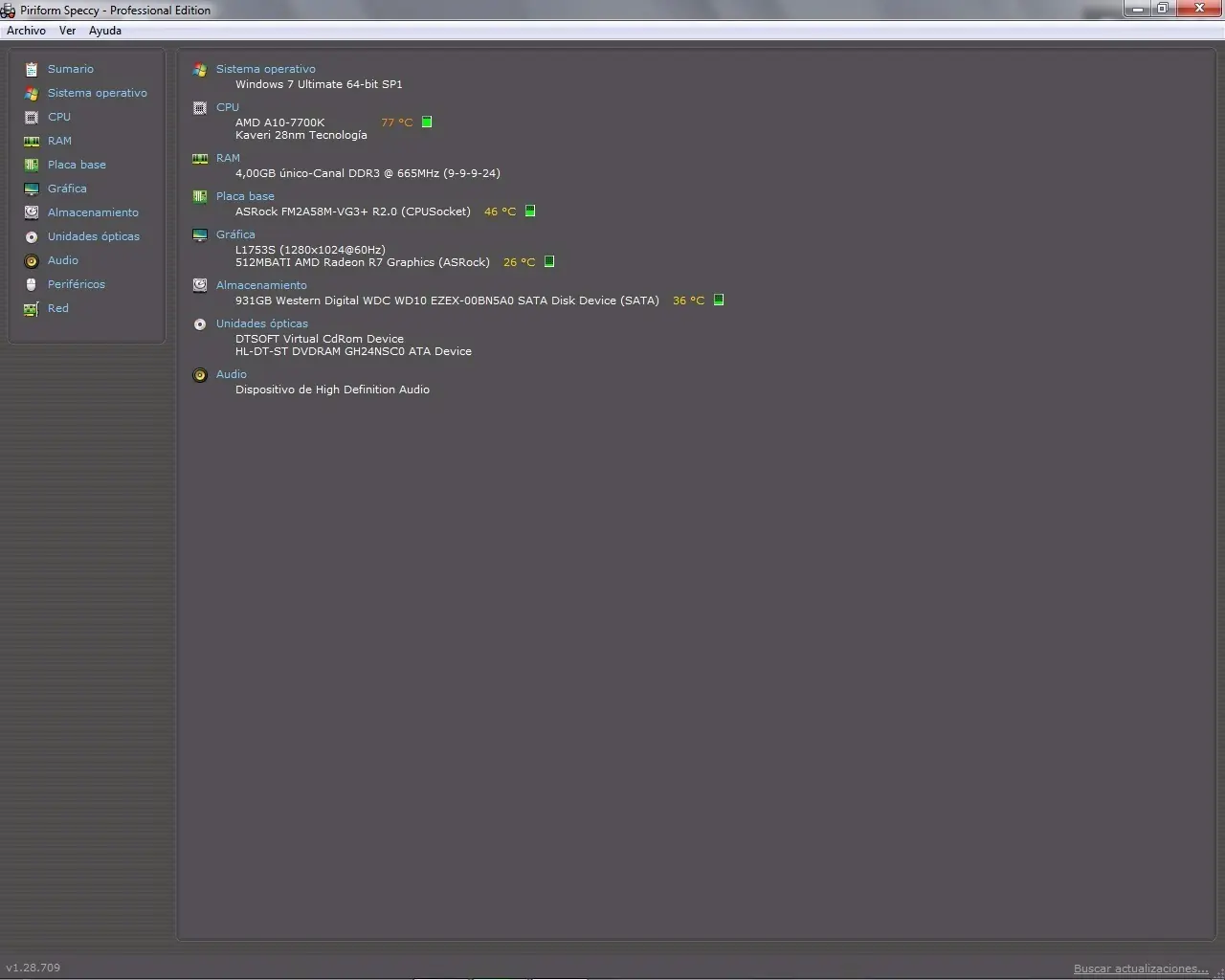Click Almacenamiento heading link in summary

[261, 285]
